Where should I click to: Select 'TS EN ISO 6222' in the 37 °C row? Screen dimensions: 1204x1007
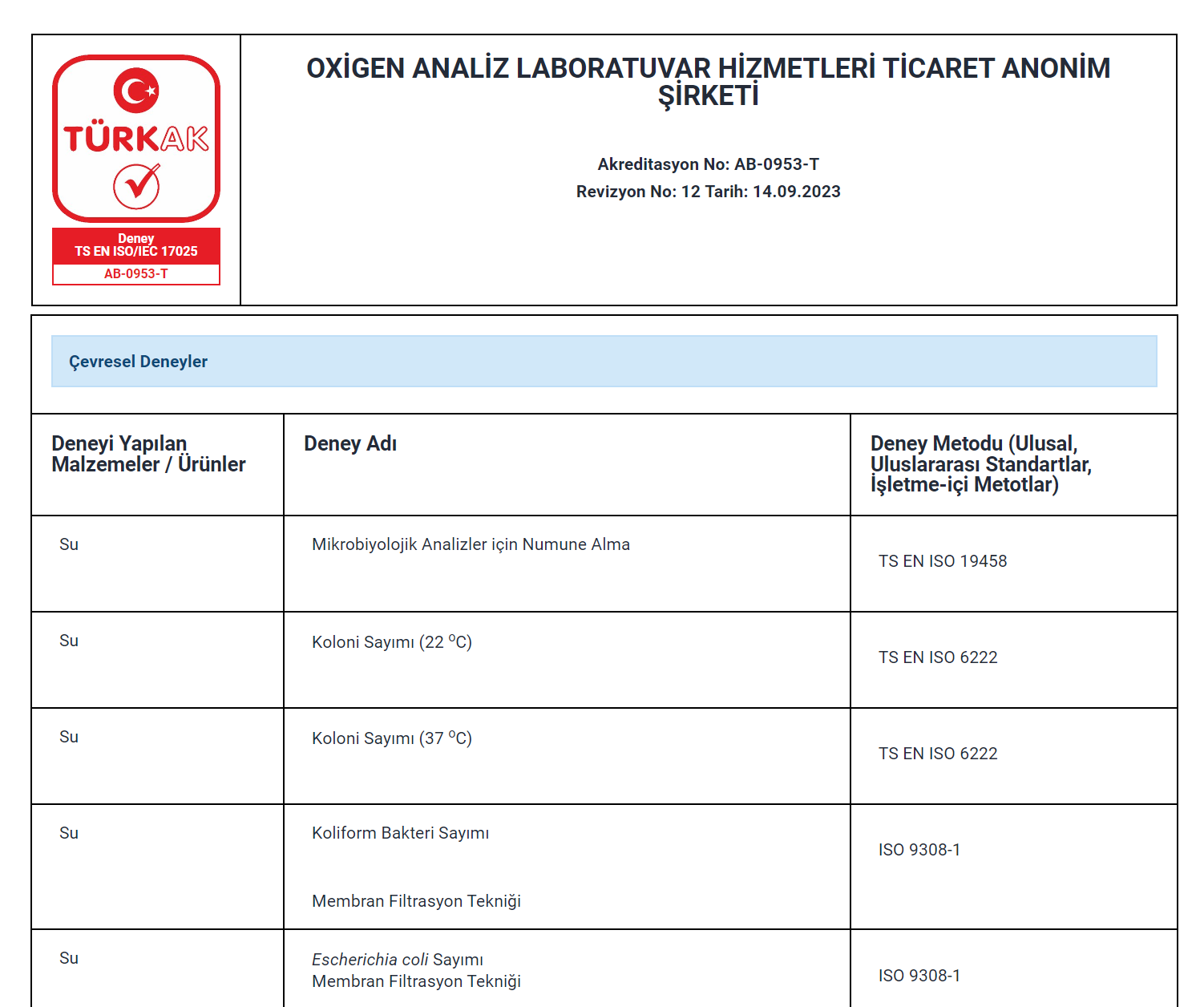click(938, 754)
